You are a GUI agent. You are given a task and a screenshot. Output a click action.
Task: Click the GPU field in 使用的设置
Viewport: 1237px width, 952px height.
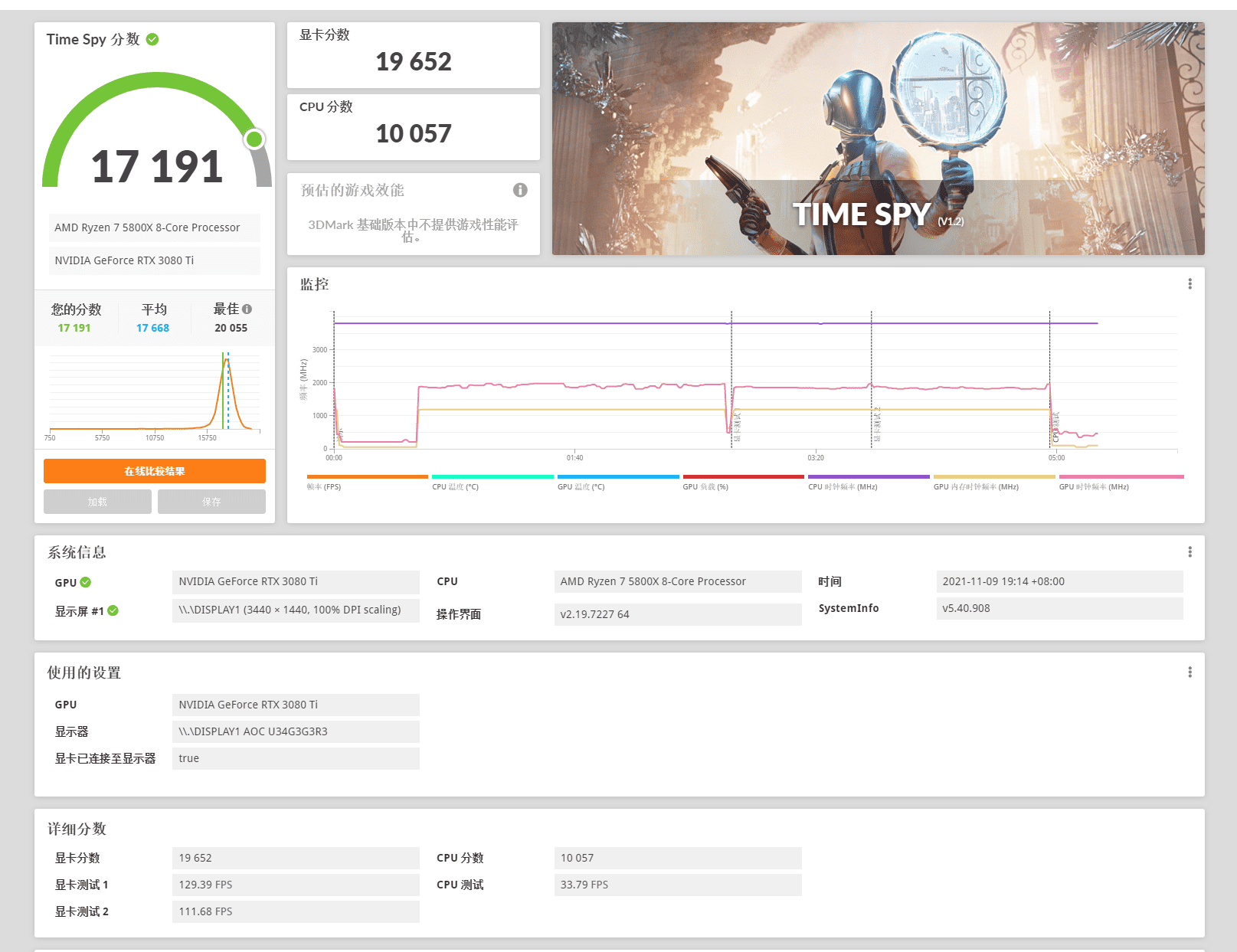296,705
